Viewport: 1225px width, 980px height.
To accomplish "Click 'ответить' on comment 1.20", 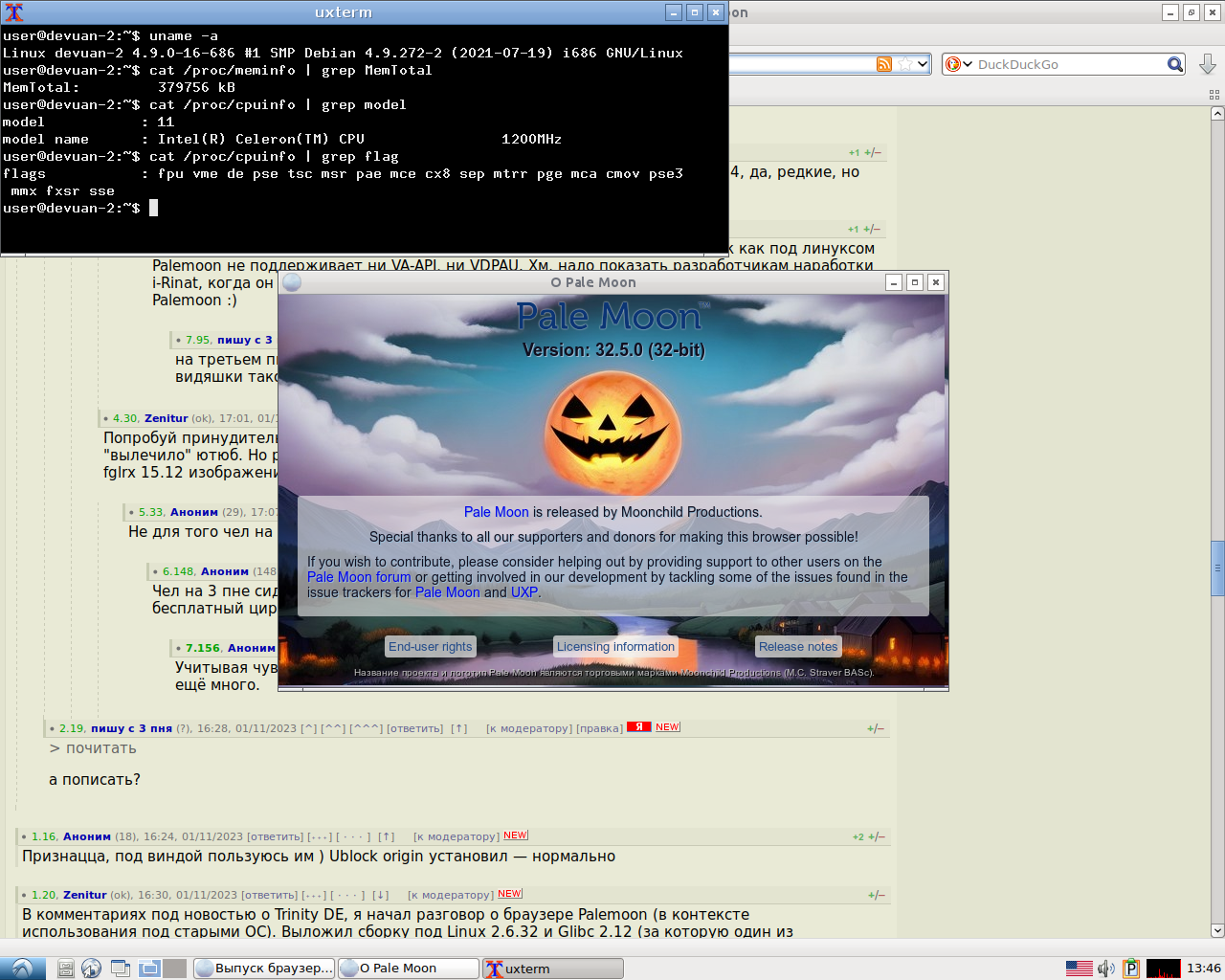I will coord(269,895).
